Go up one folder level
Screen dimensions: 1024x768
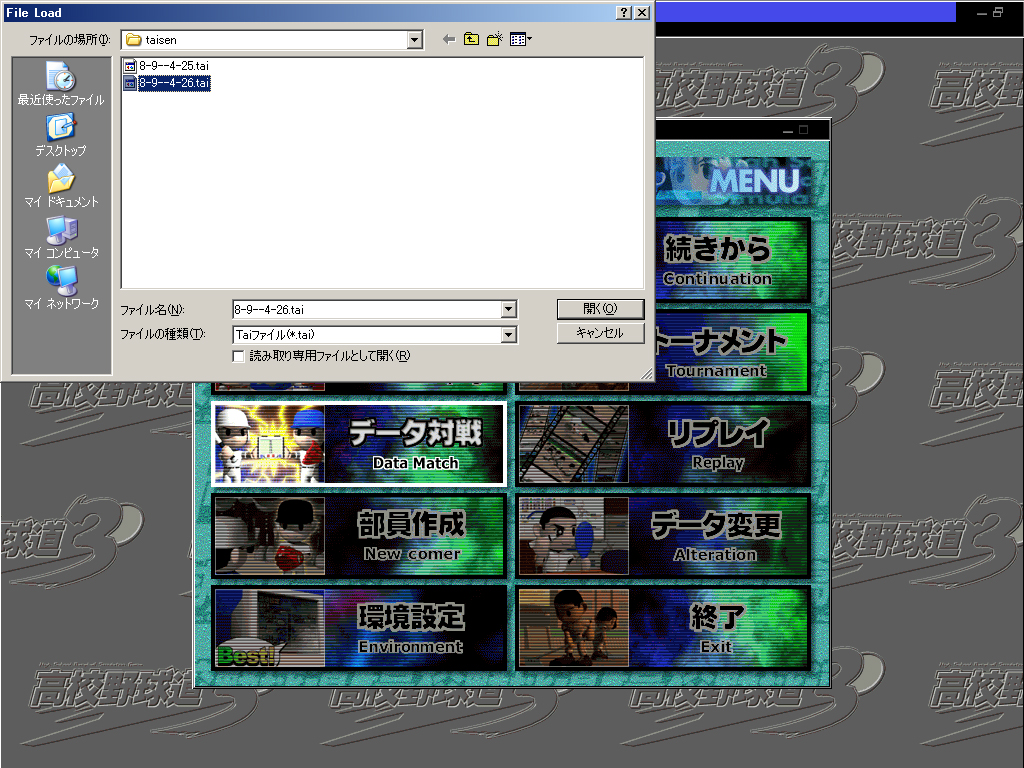pyautogui.click(x=471, y=39)
